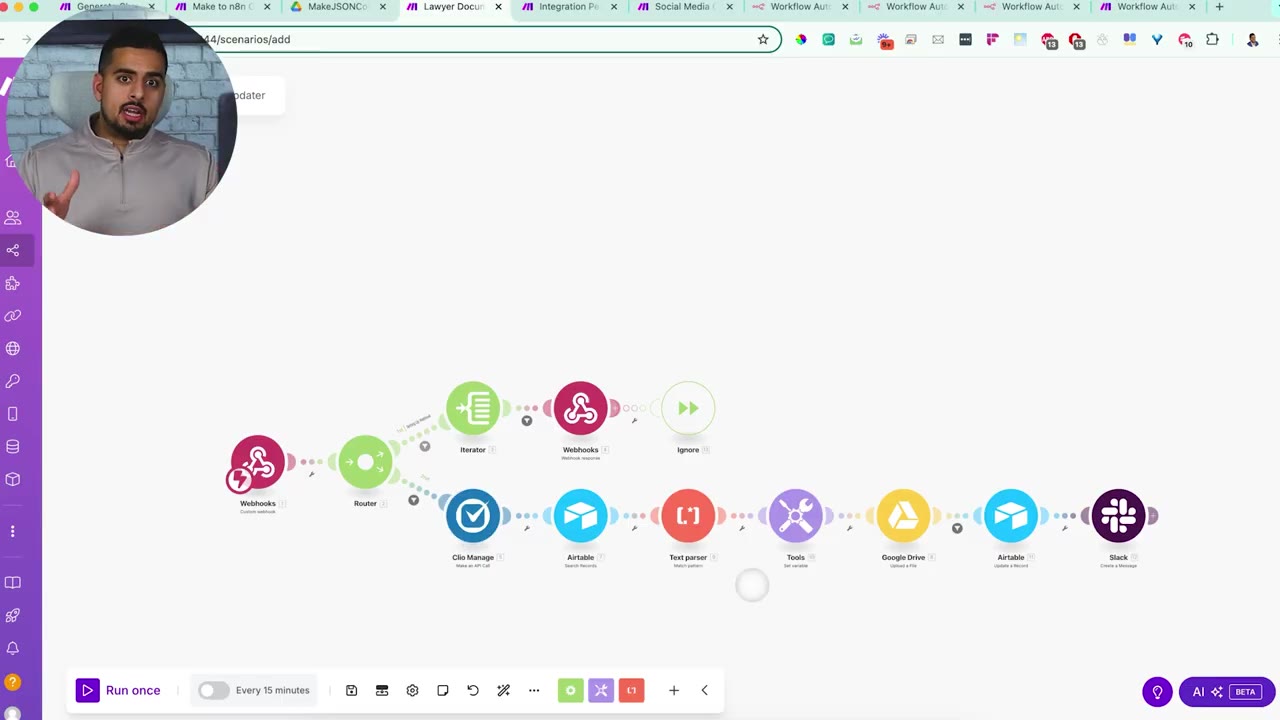Open the Clio Manage module
The image size is (1280, 720).
click(x=473, y=516)
